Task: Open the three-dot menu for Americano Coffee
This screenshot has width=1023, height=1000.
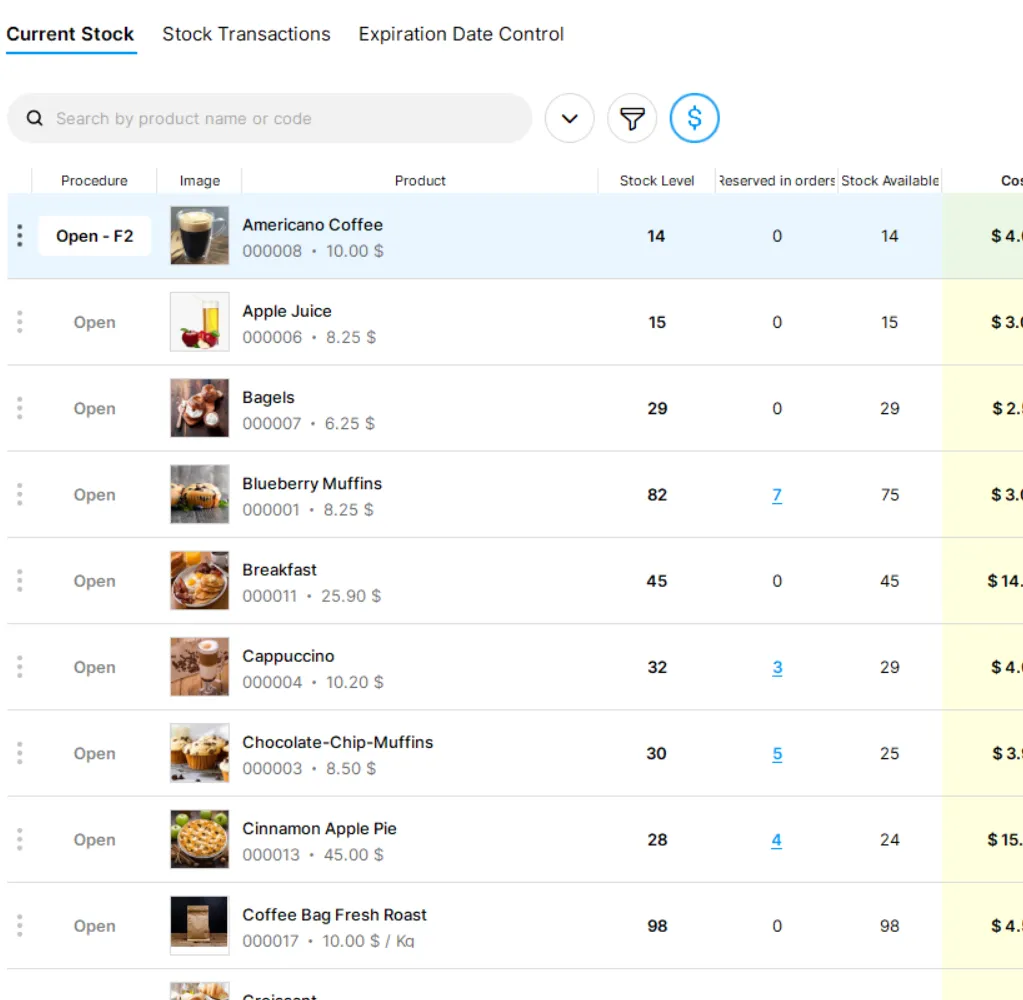Action: pyautogui.click(x=20, y=236)
